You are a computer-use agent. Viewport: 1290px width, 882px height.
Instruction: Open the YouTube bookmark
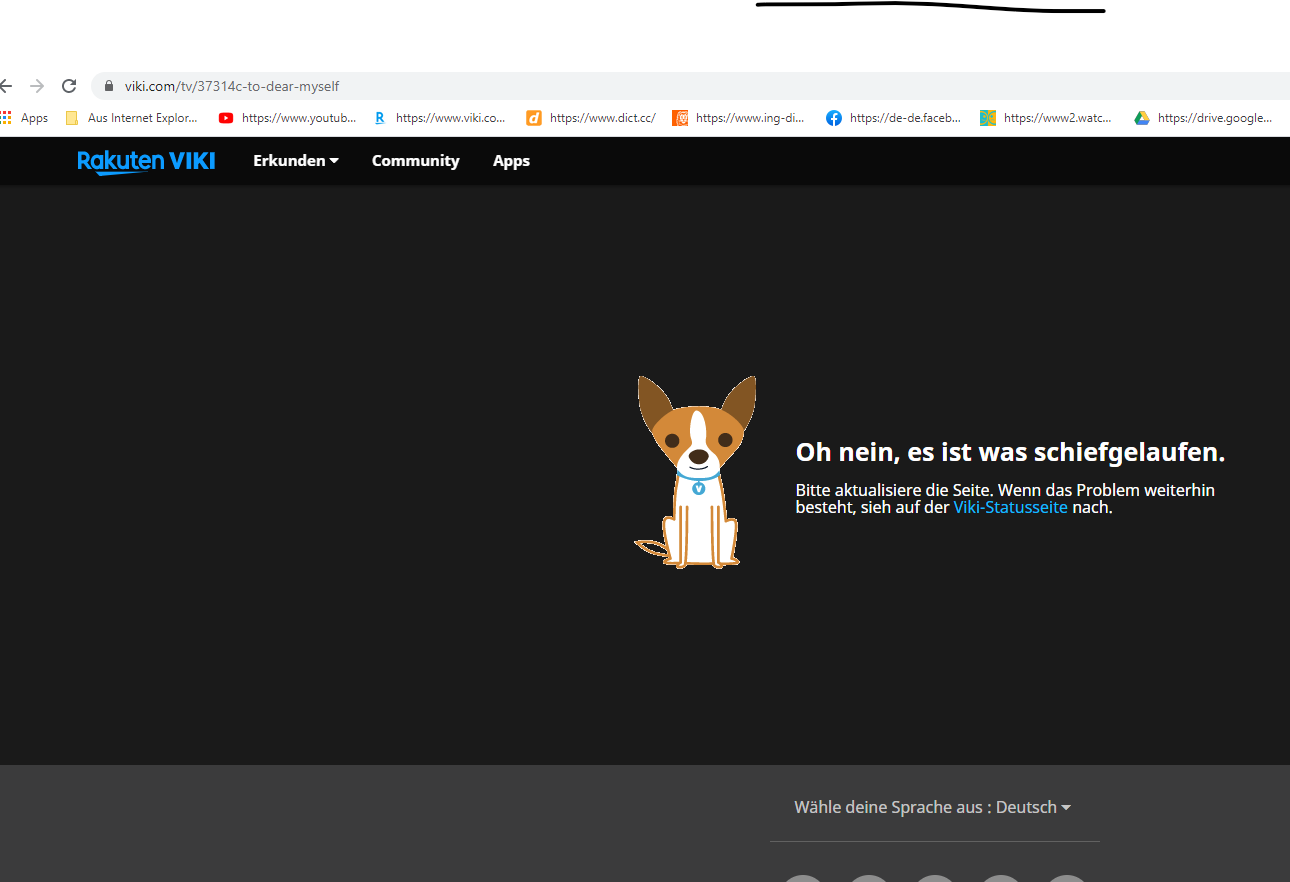(287, 118)
